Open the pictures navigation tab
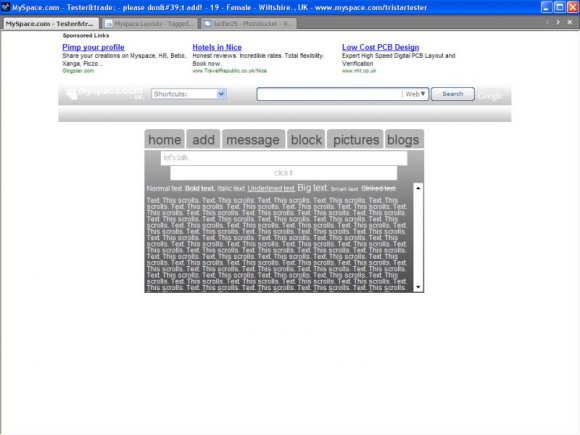Screen dimensions: 580x435 pos(355,139)
